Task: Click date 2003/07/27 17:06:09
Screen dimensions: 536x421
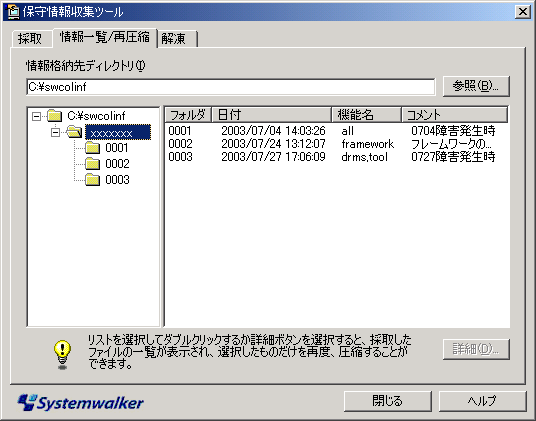Action: pos(273,157)
